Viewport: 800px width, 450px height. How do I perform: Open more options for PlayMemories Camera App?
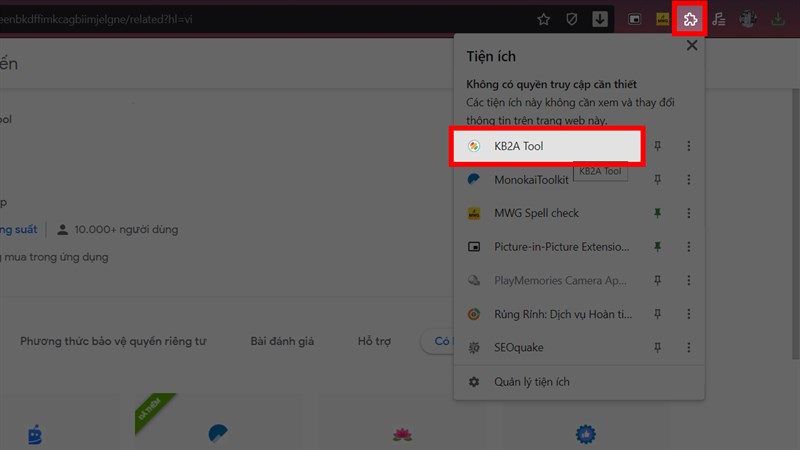[x=689, y=281]
